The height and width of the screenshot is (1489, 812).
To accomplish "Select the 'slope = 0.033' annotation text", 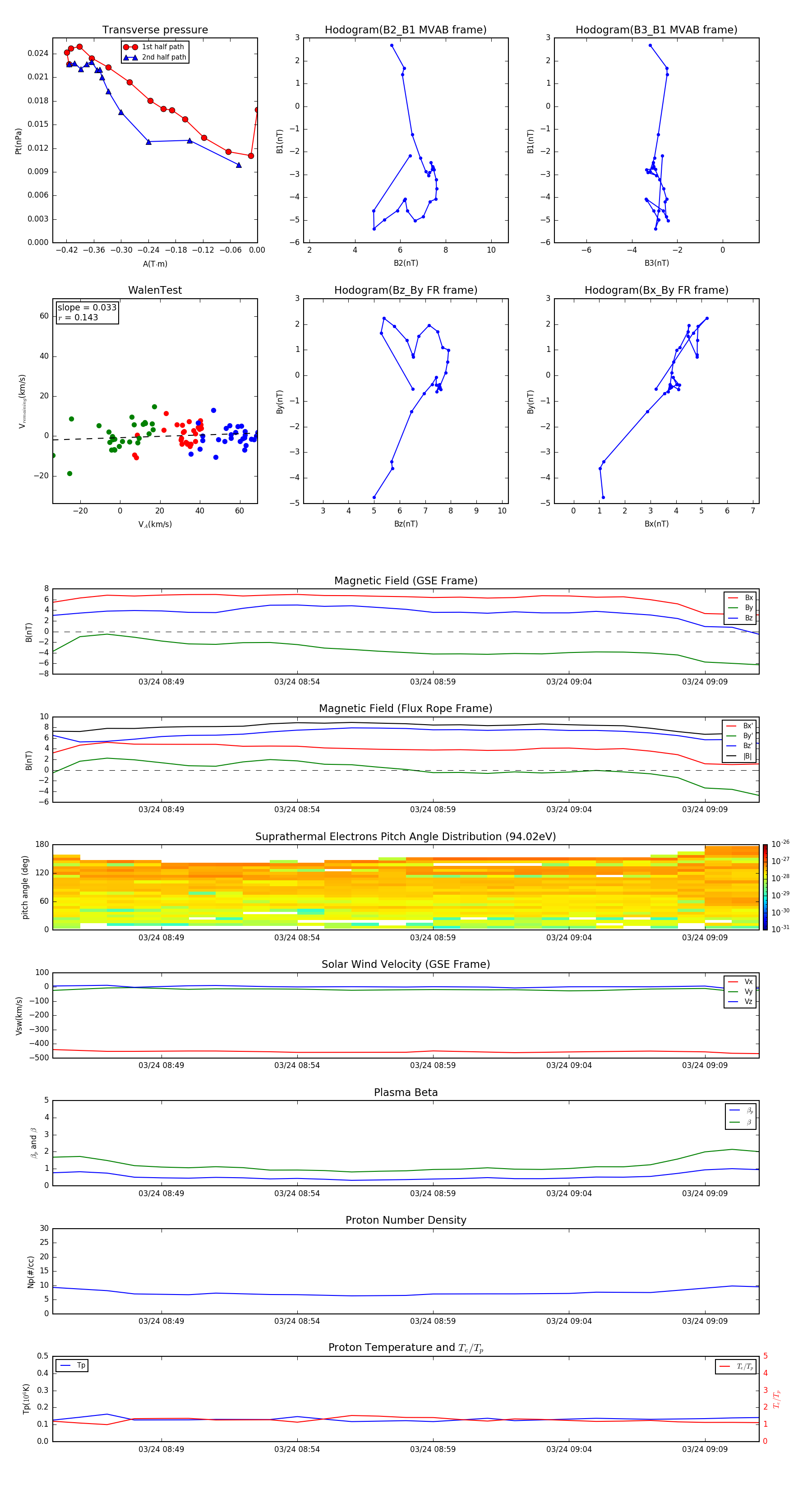I will [x=87, y=308].
